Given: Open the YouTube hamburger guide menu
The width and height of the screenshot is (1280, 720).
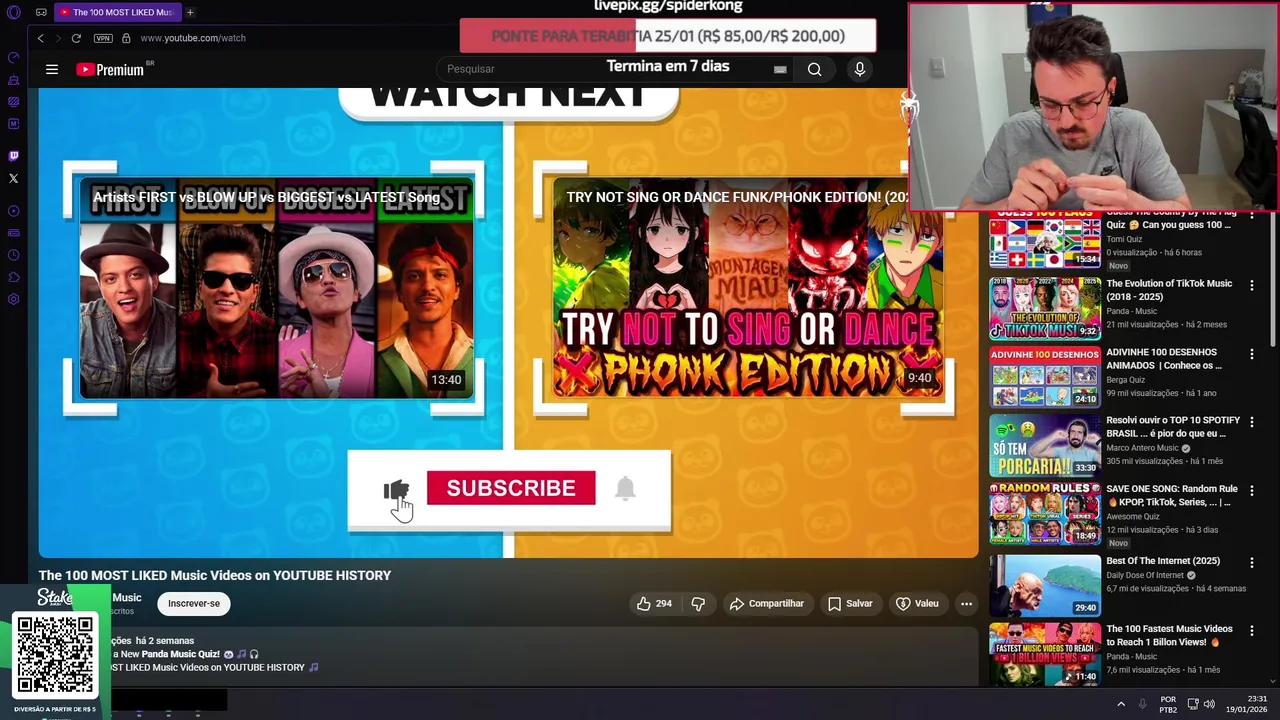Looking at the screenshot, I should pos(52,69).
